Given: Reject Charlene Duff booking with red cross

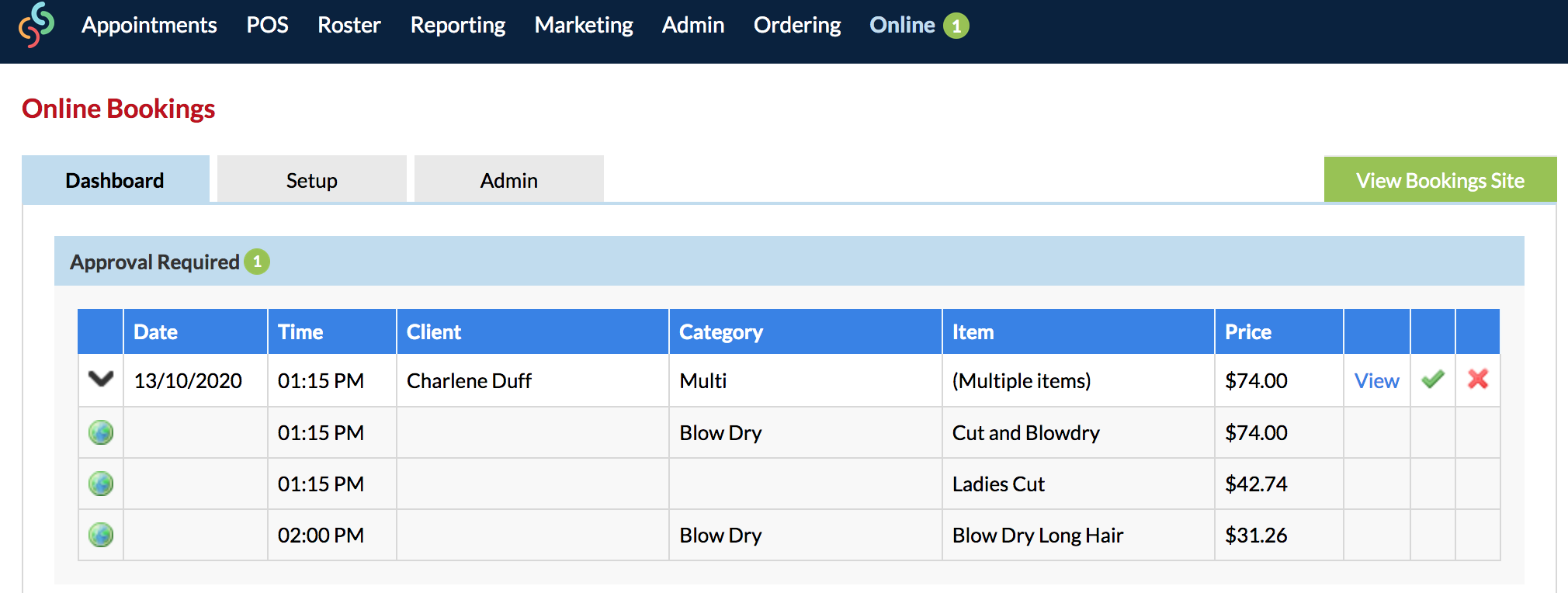Looking at the screenshot, I should pos(1478,379).
